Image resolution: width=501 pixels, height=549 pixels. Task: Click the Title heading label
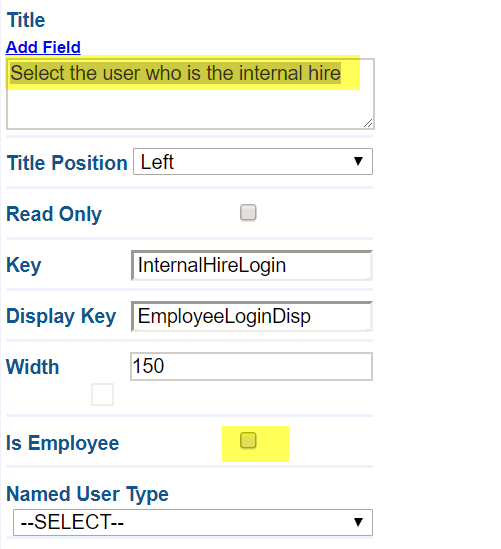pos(26,20)
